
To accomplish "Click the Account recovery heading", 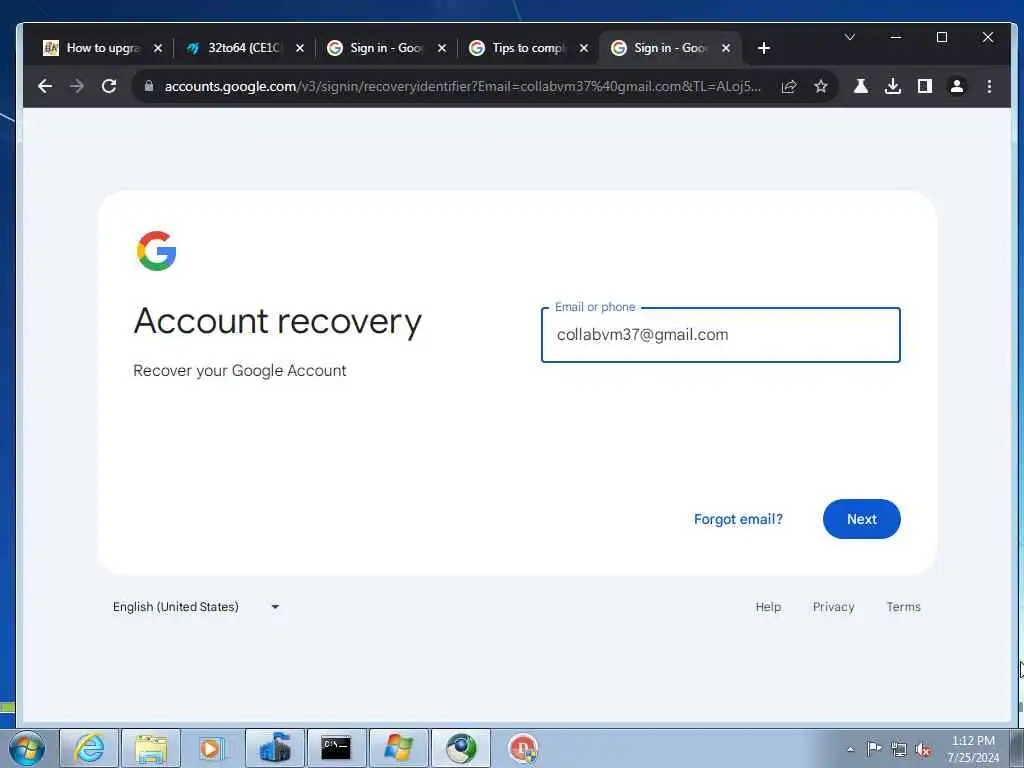I will click(x=278, y=321).
